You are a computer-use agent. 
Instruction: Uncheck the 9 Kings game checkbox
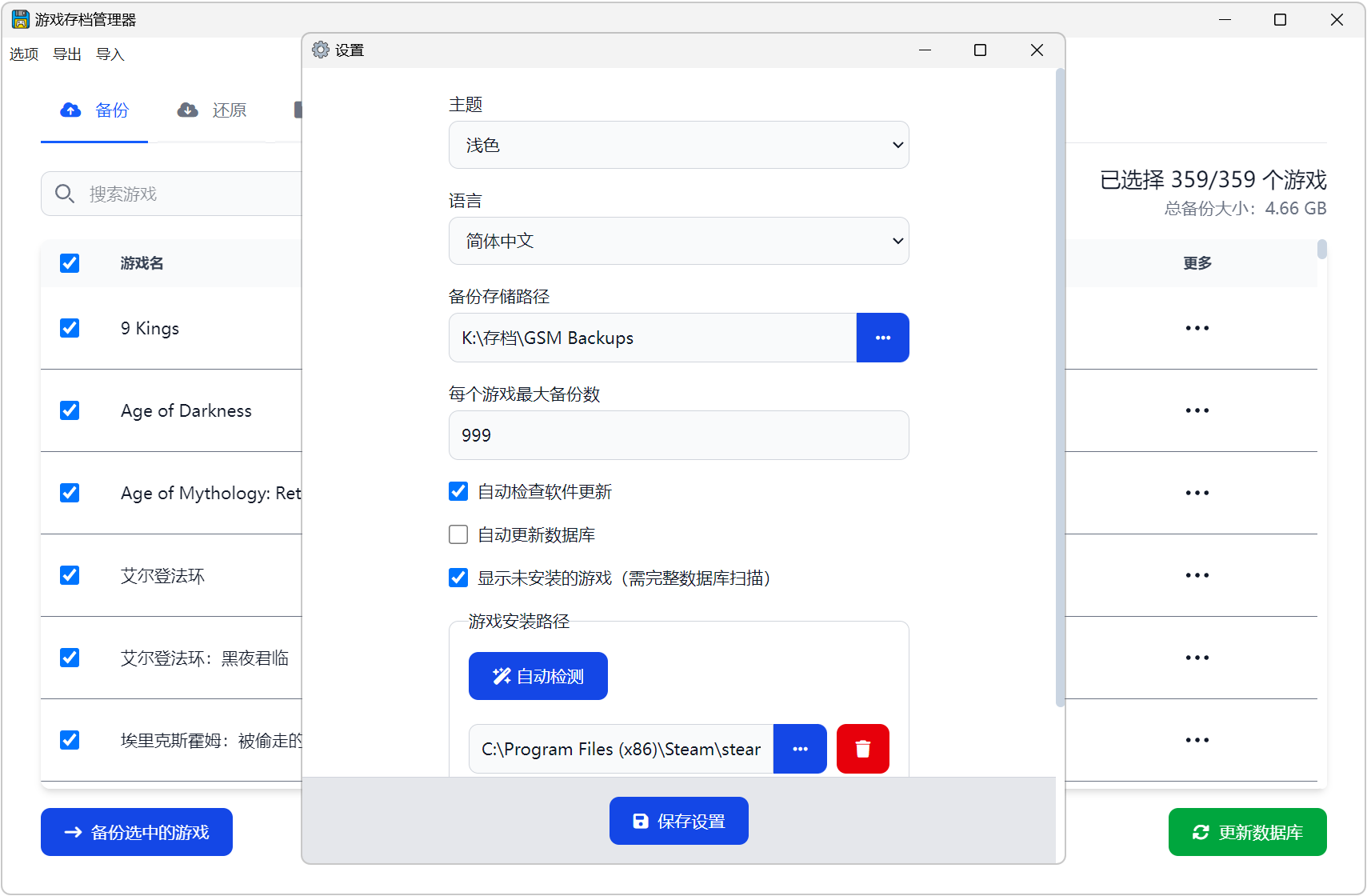pos(70,328)
